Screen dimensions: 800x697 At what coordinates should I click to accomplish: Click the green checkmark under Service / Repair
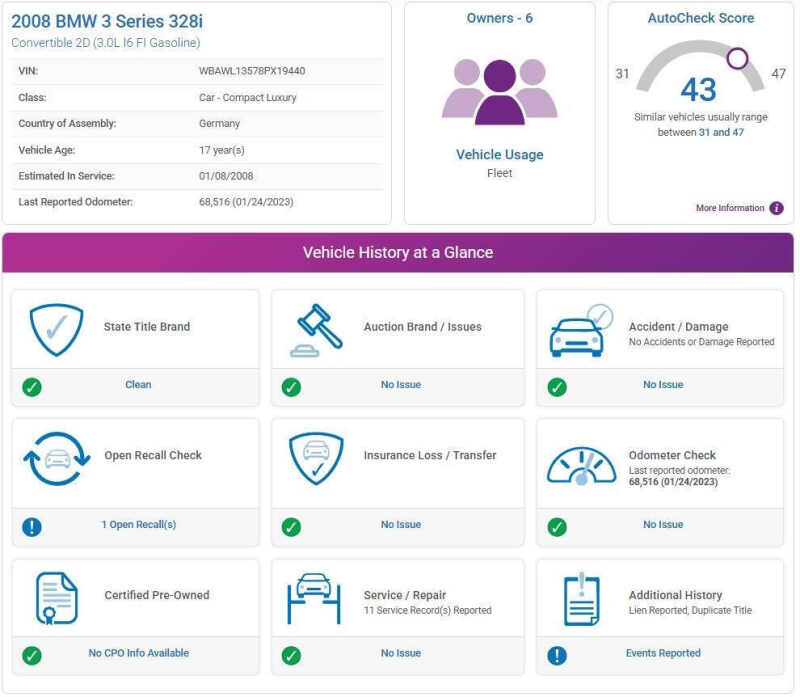pos(291,656)
